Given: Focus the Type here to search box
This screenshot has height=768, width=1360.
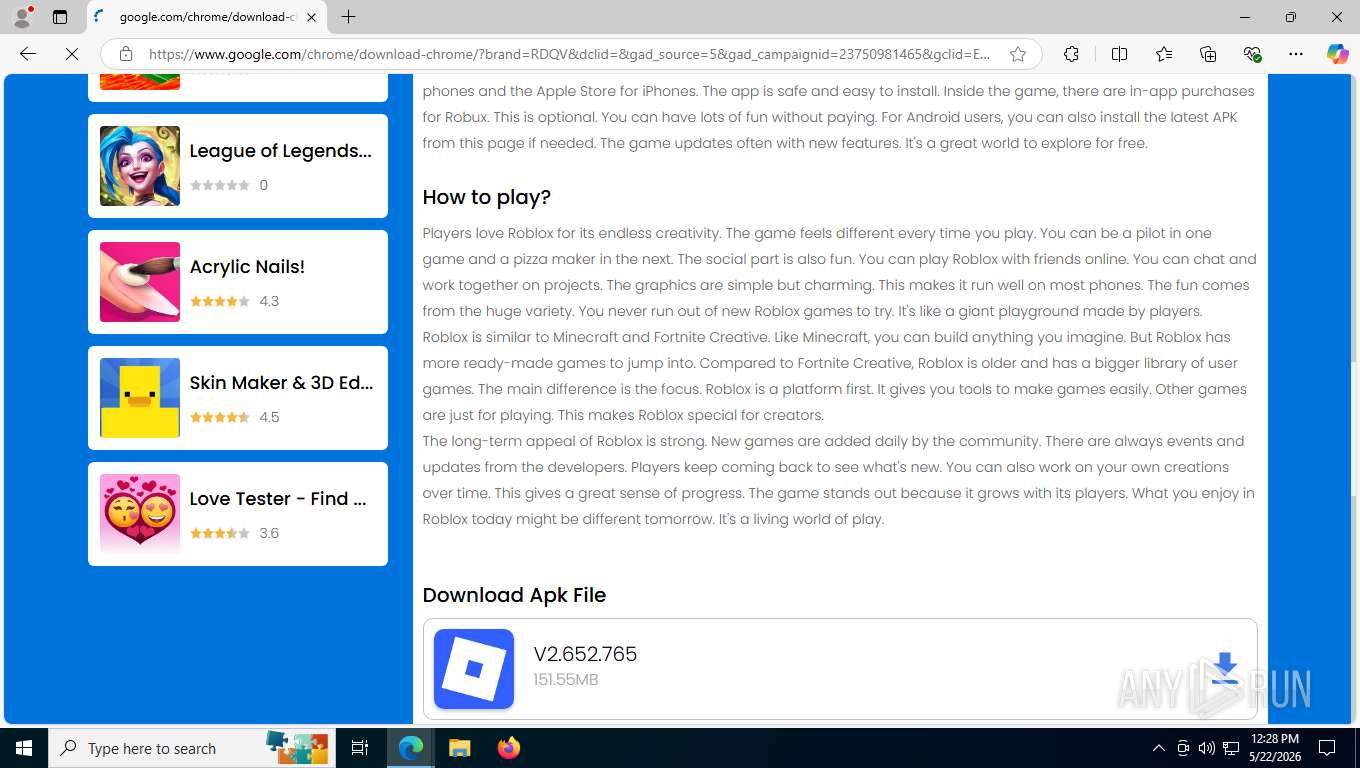Looking at the screenshot, I should pos(190,748).
